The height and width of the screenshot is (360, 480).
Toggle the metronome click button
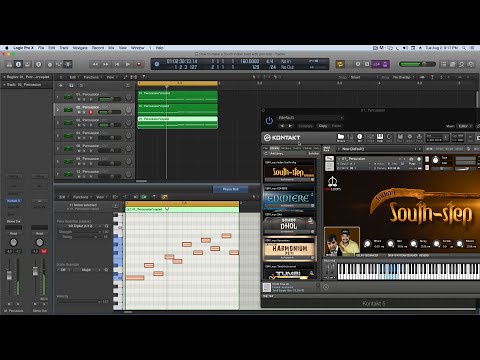[385, 64]
